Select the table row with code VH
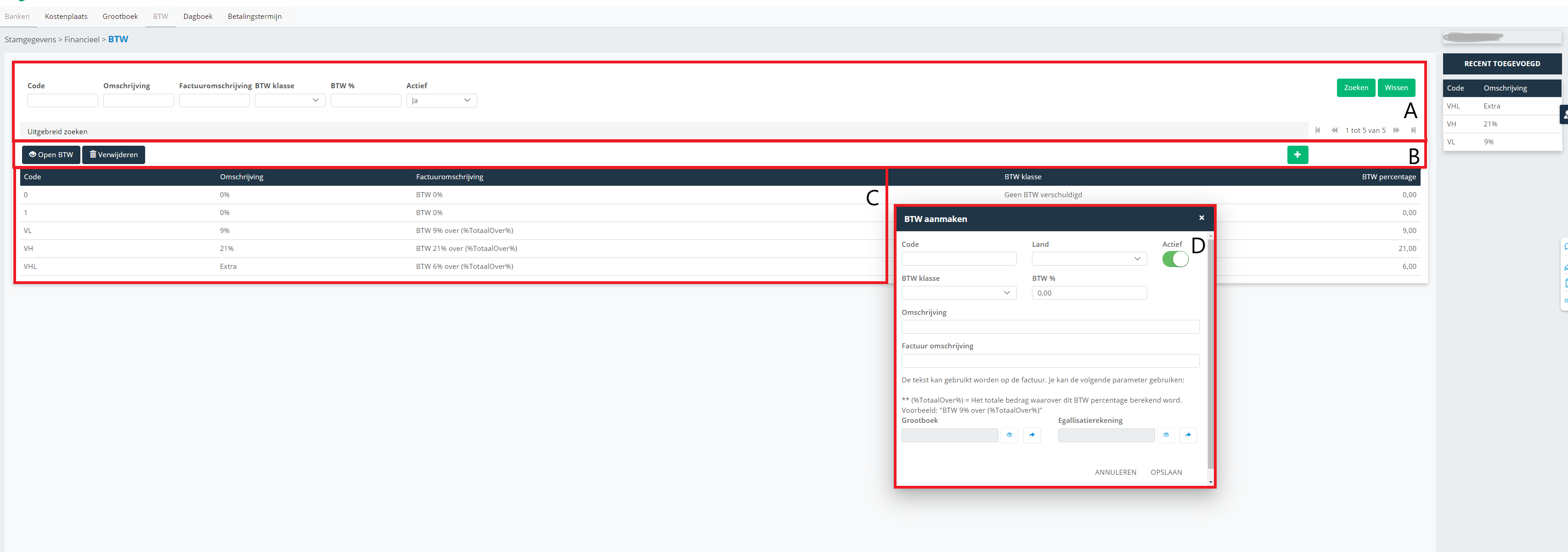This screenshot has height=552, width=1568. 720,249
